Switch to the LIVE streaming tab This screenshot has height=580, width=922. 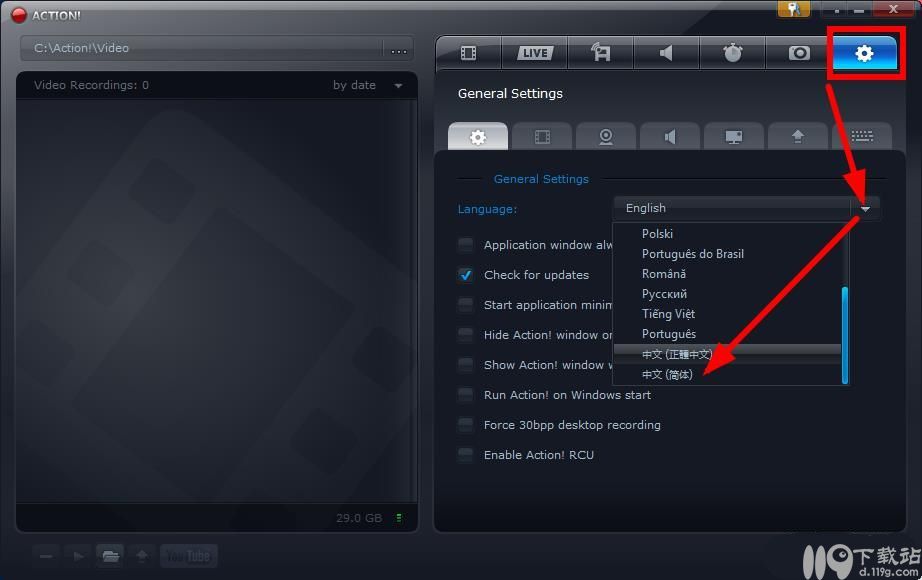[x=534, y=53]
